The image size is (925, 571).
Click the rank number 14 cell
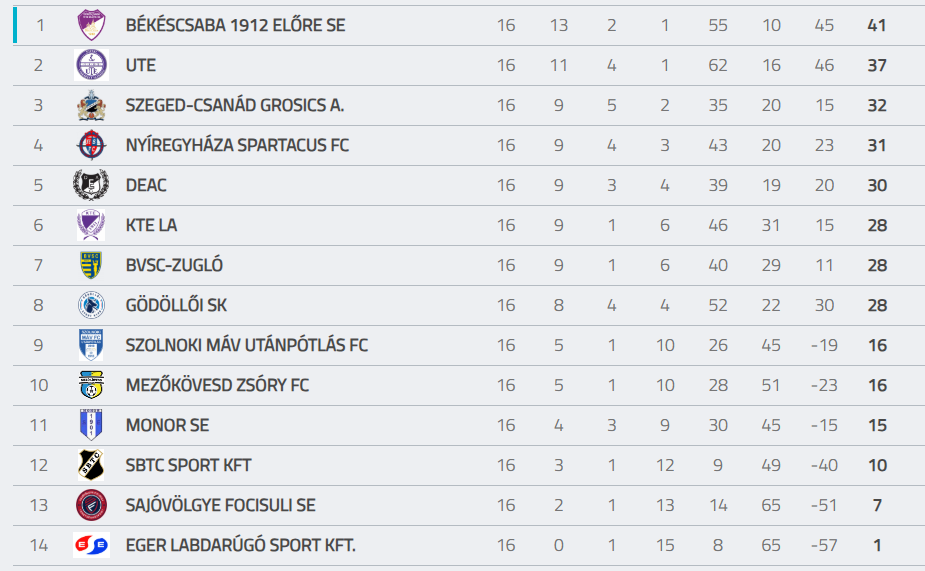39,545
